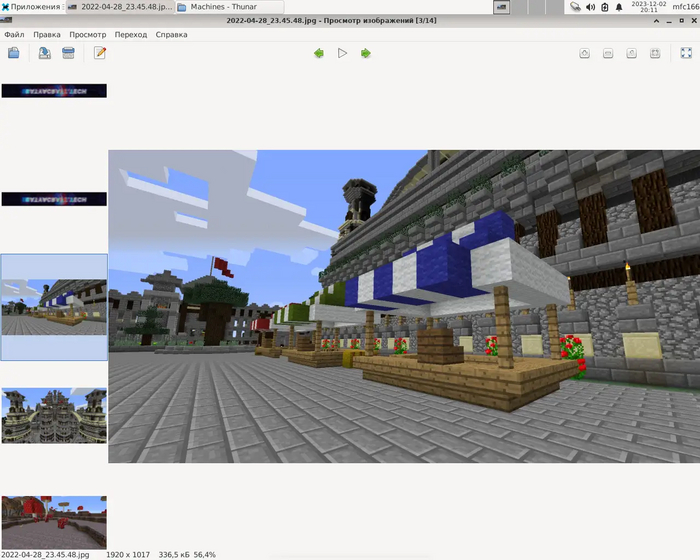Image resolution: width=700 pixels, height=560 pixels.
Task: Go to previous image with green left arrow
Action: tap(319, 53)
